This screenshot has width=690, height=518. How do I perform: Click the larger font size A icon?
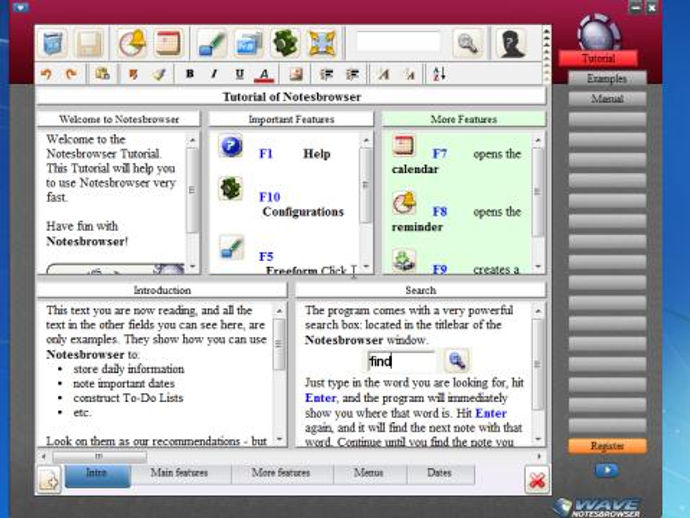[x=383, y=74]
